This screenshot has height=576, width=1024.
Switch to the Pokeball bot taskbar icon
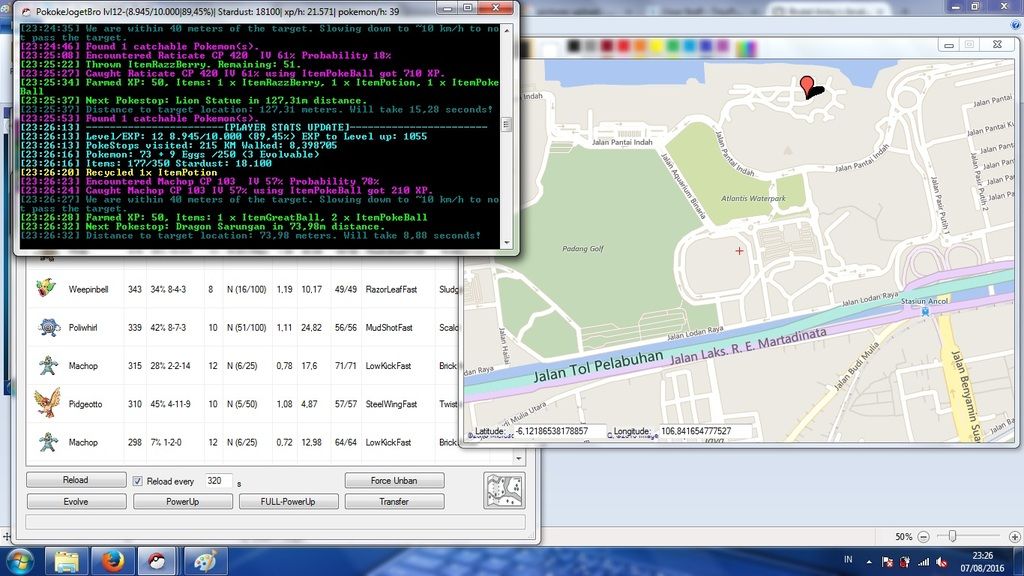pyautogui.click(x=157, y=562)
